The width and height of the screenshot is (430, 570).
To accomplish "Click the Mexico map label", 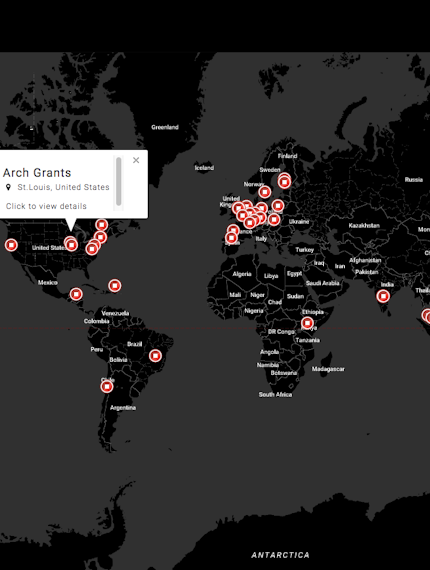I will (48, 282).
